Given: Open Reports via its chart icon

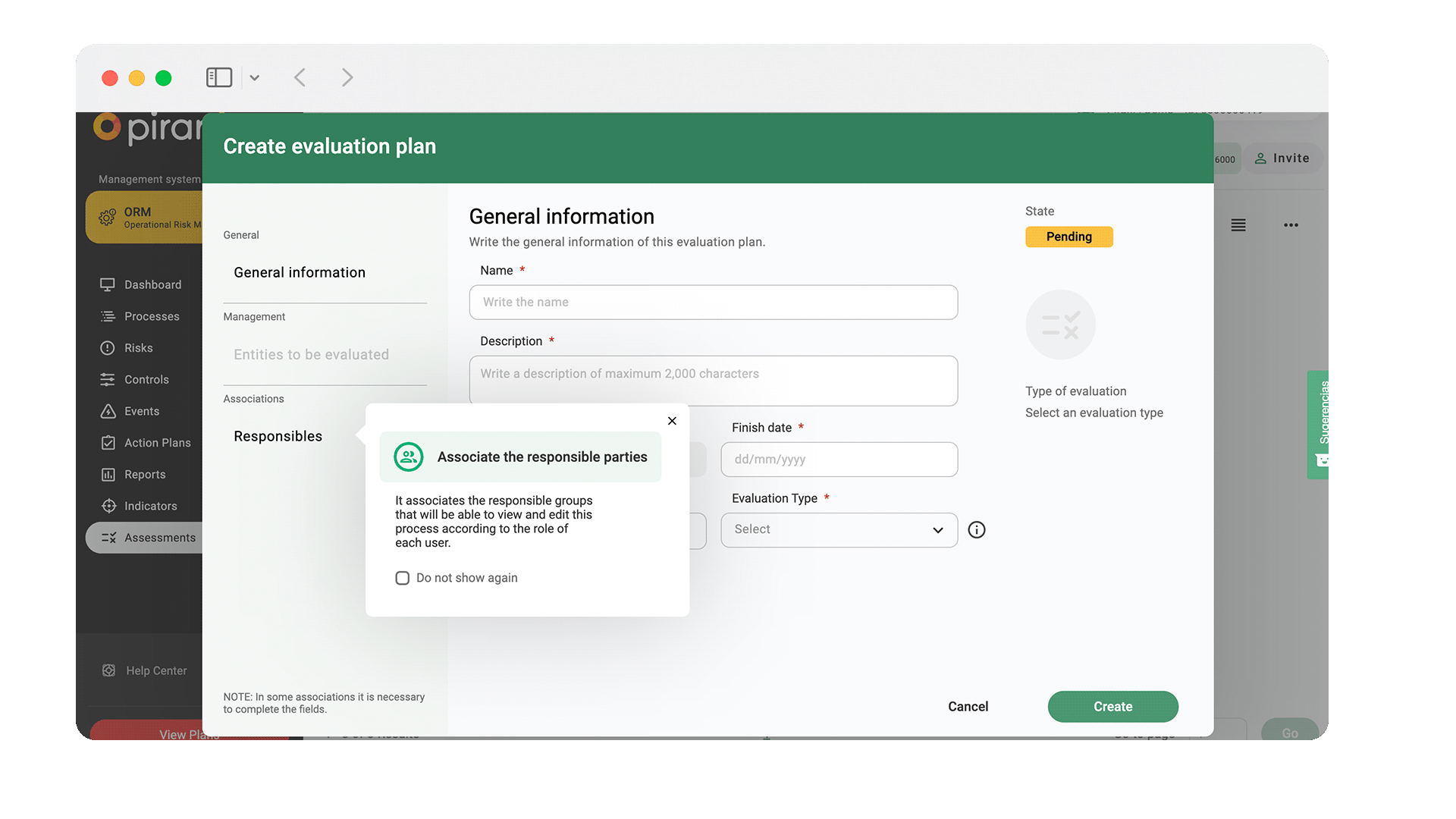Looking at the screenshot, I should (x=108, y=475).
